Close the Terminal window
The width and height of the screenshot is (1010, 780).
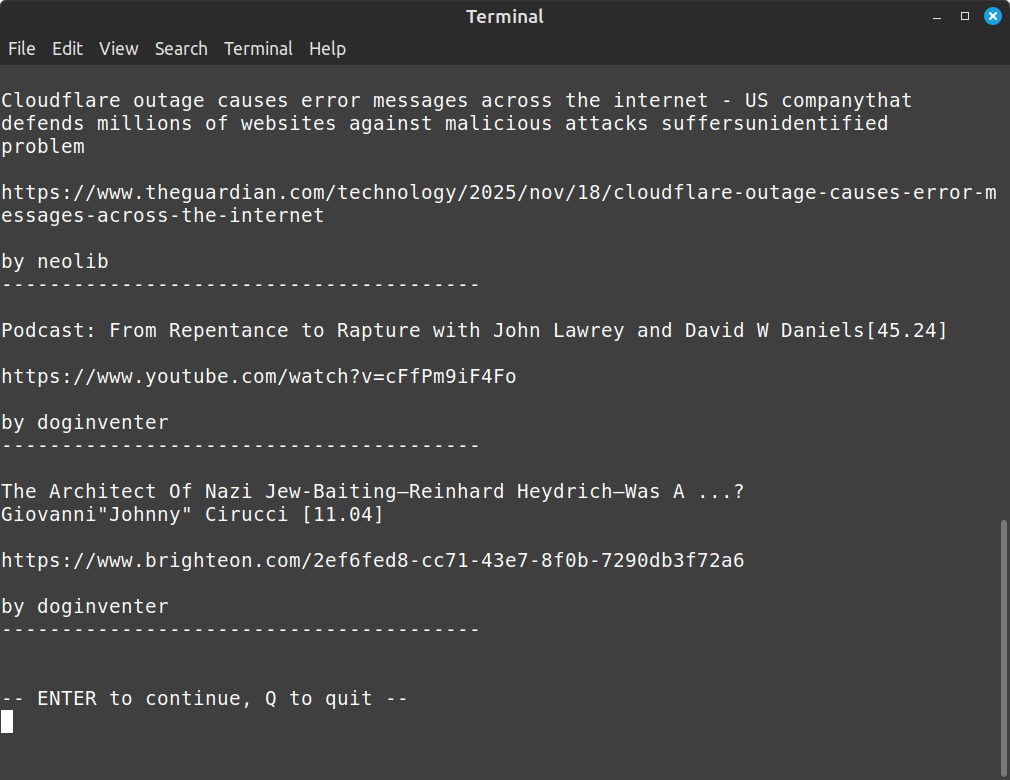(x=993, y=17)
